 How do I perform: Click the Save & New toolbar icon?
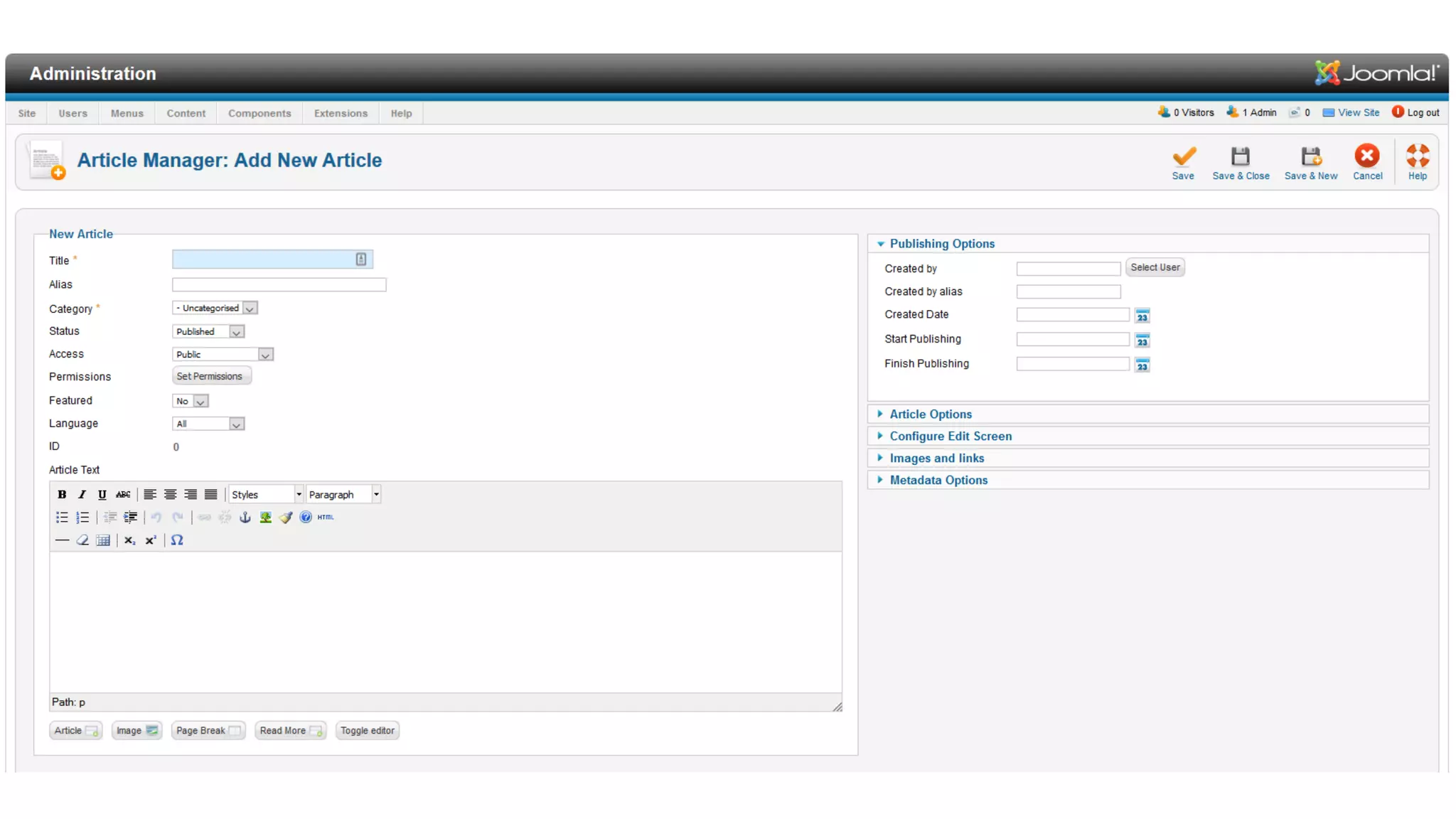coord(1310,163)
